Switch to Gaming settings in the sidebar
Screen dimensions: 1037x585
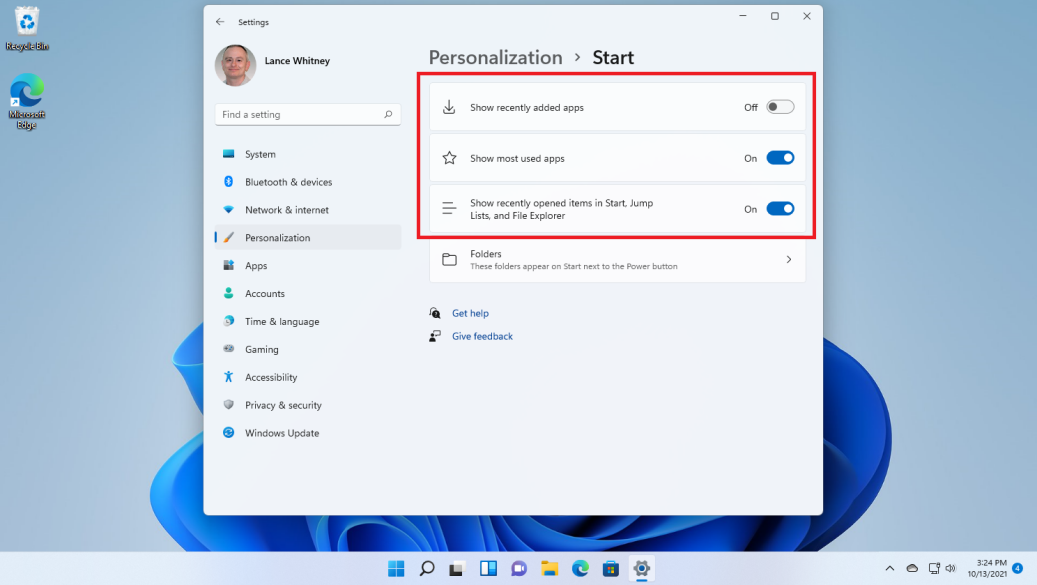point(262,349)
